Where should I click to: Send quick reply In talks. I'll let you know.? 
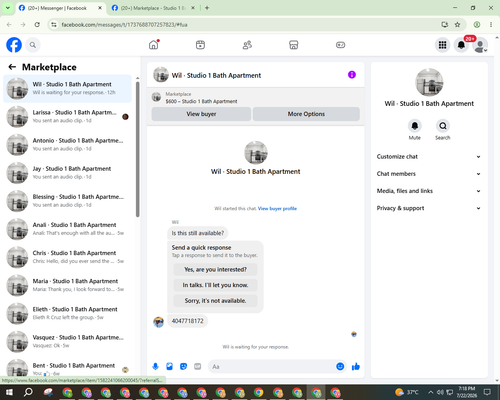point(215,285)
